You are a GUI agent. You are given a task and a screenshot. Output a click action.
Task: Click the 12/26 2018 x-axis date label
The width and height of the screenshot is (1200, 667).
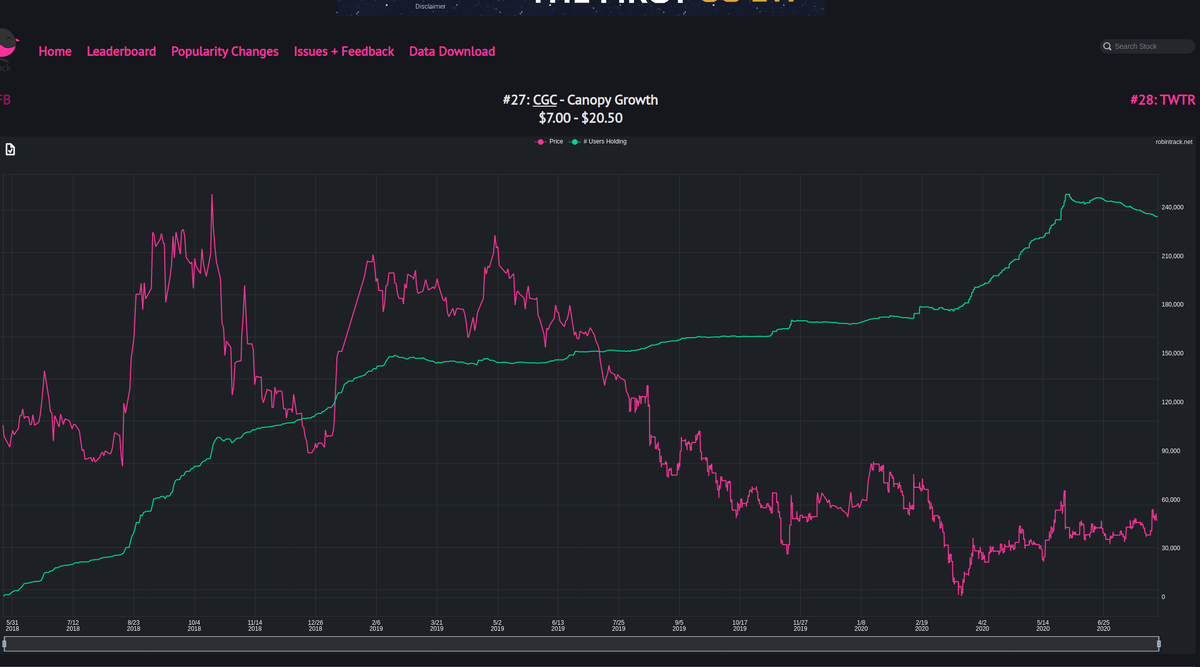point(315,625)
